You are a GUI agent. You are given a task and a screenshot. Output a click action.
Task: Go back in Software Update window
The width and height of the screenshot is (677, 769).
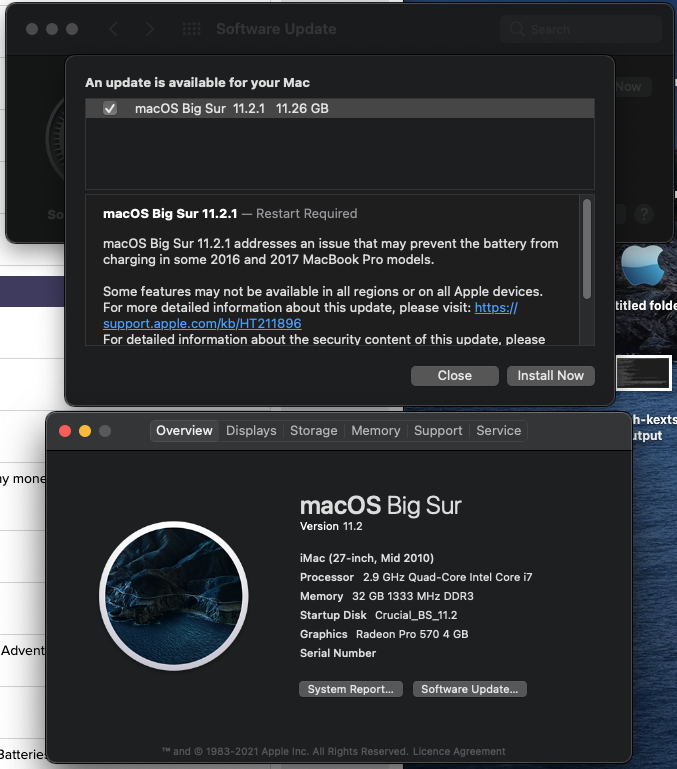coord(113,29)
